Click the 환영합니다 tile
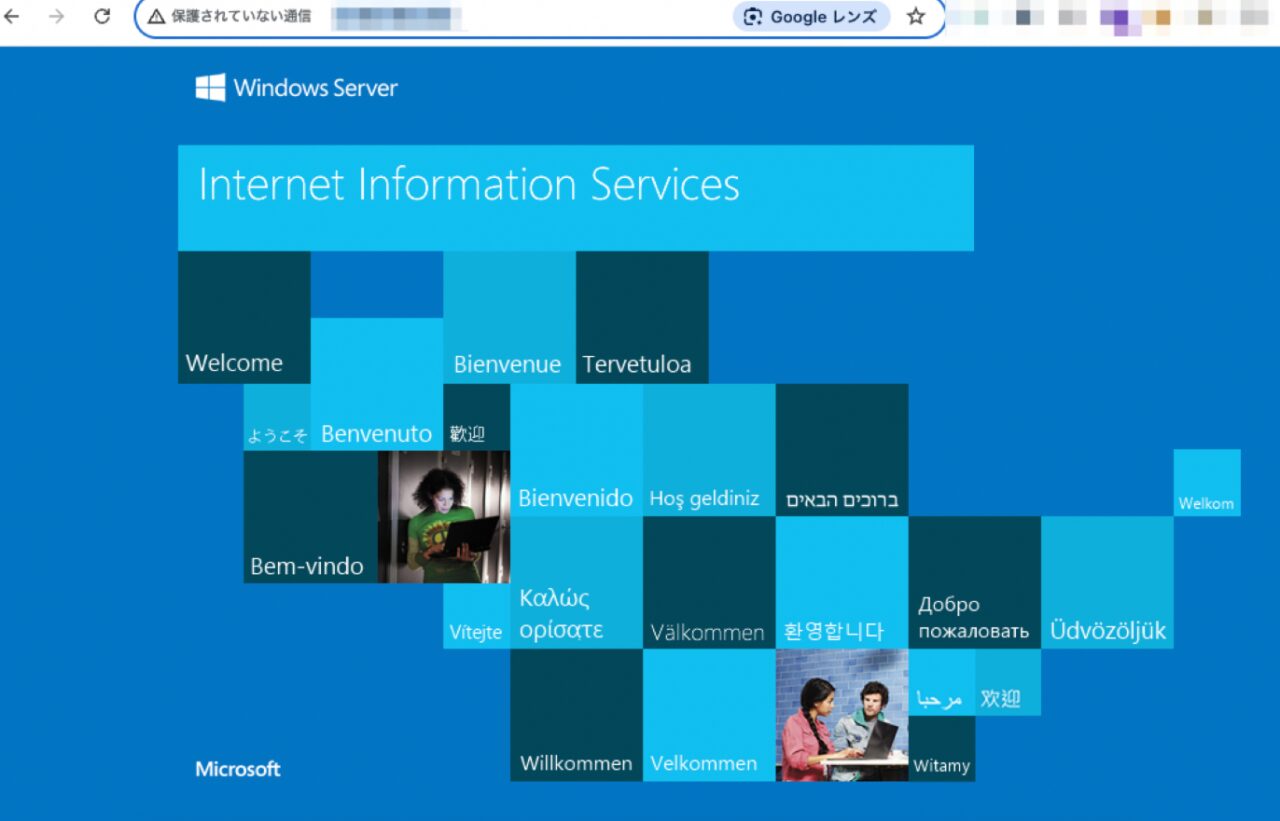Image resolution: width=1280 pixels, height=821 pixels. point(842,583)
